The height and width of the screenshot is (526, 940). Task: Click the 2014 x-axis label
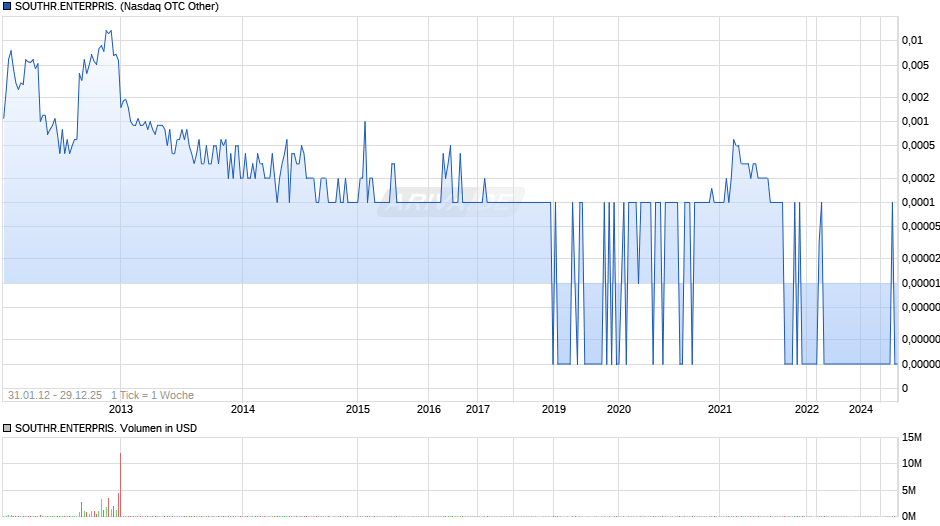click(x=243, y=409)
